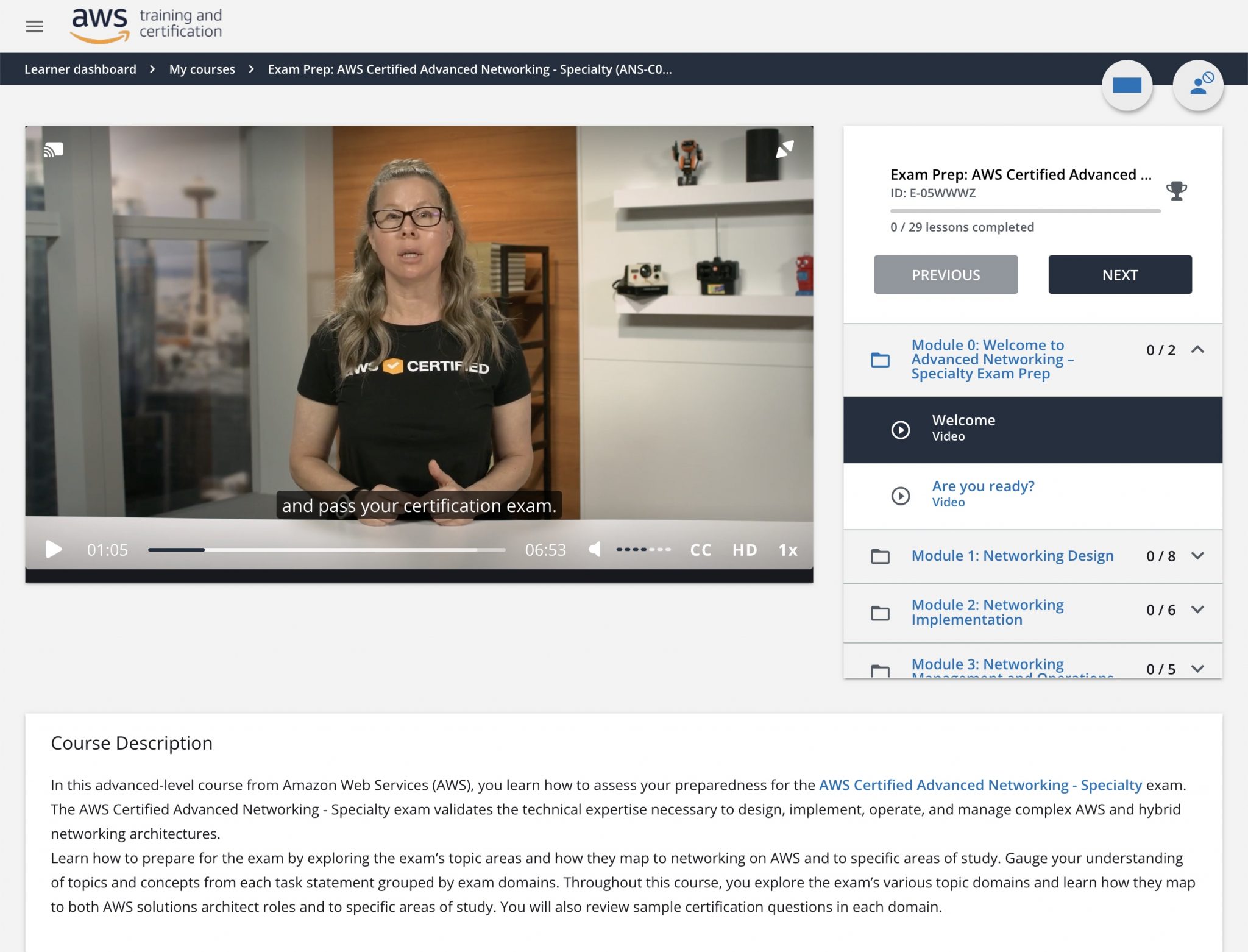Collapse Module 0 with its chevron

point(1197,350)
